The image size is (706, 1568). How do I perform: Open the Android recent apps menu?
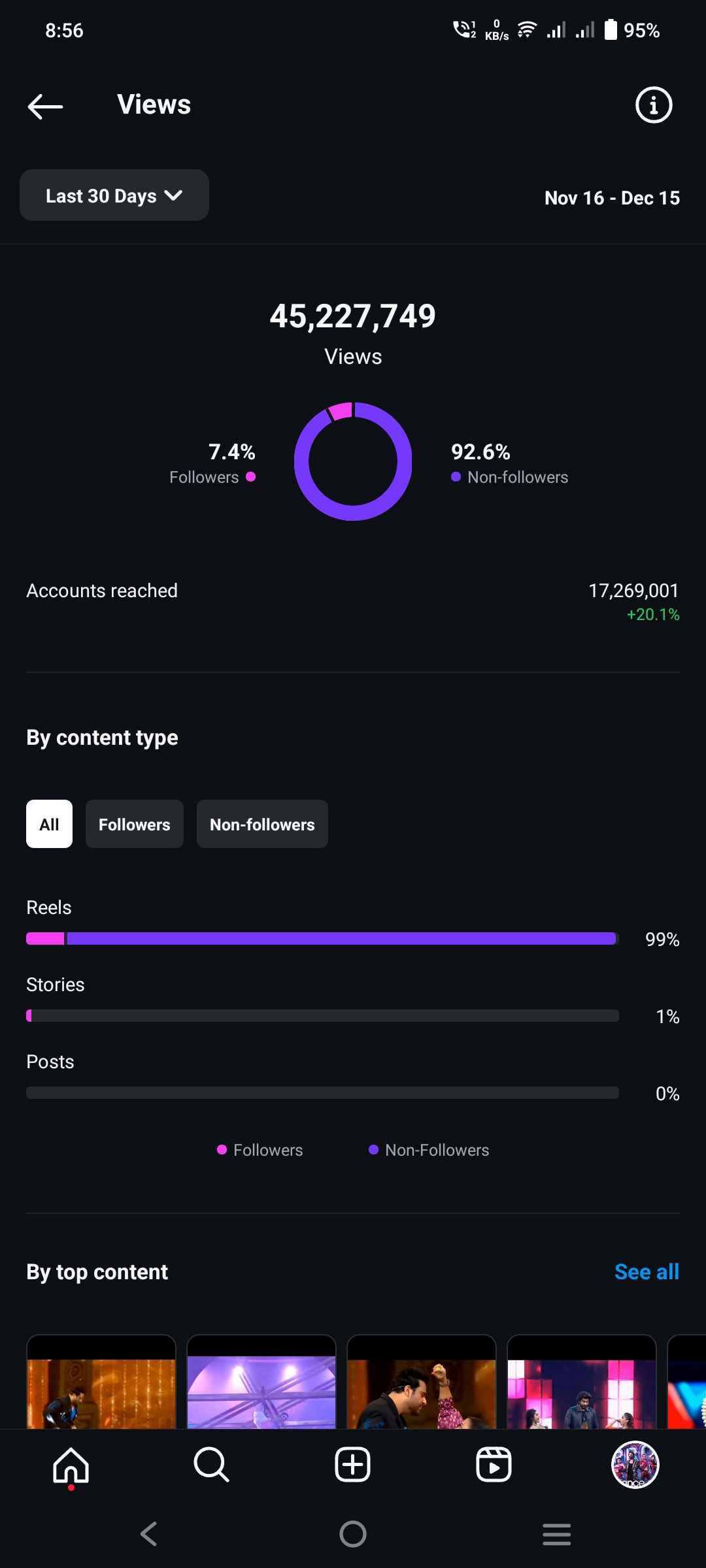(x=556, y=1534)
